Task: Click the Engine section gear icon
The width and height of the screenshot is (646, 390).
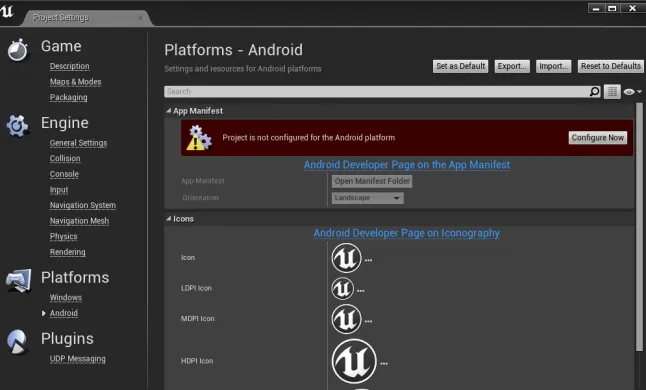Action: [17, 126]
